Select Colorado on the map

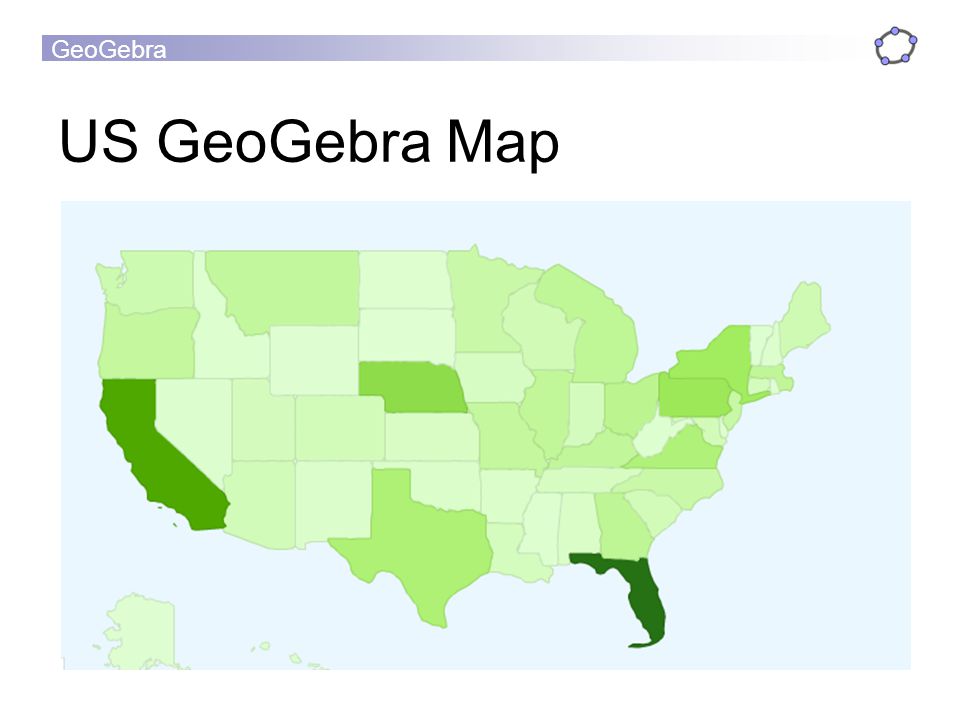(x=340, y=427)
